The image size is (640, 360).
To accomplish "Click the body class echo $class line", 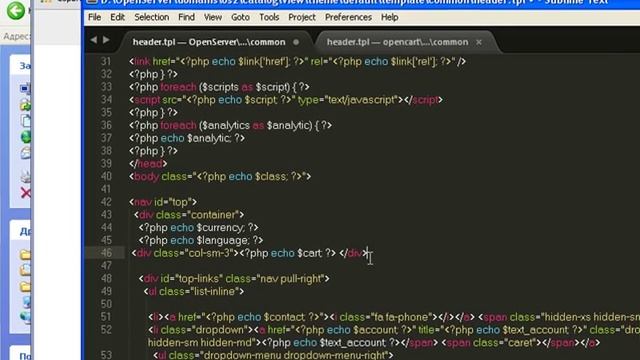I will point(220,176).
